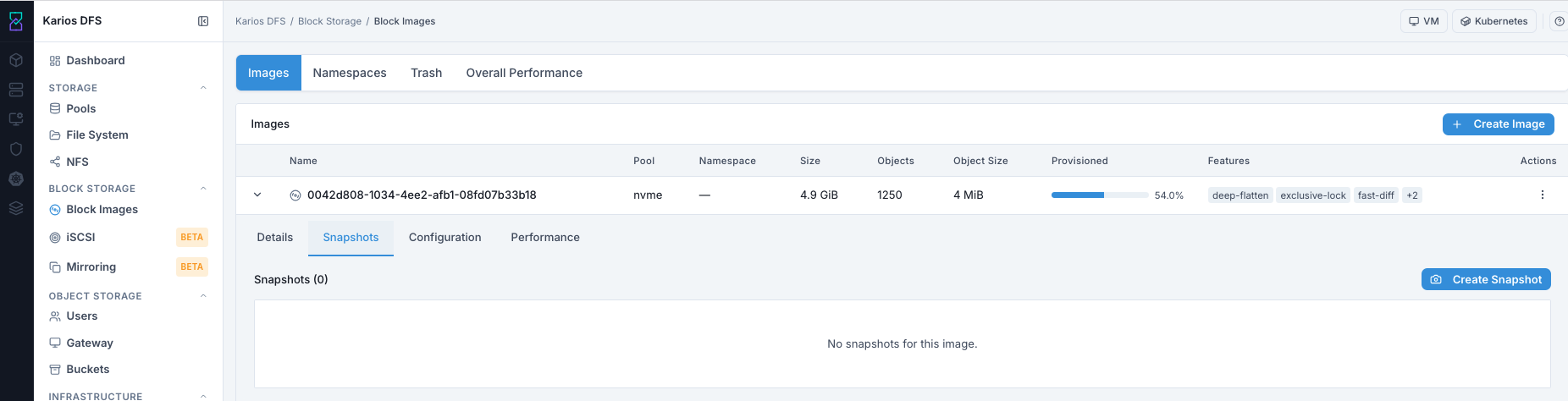Click the iSCSI BETA badge
The width and height of the screenshot is (1568, 401).
192,238
